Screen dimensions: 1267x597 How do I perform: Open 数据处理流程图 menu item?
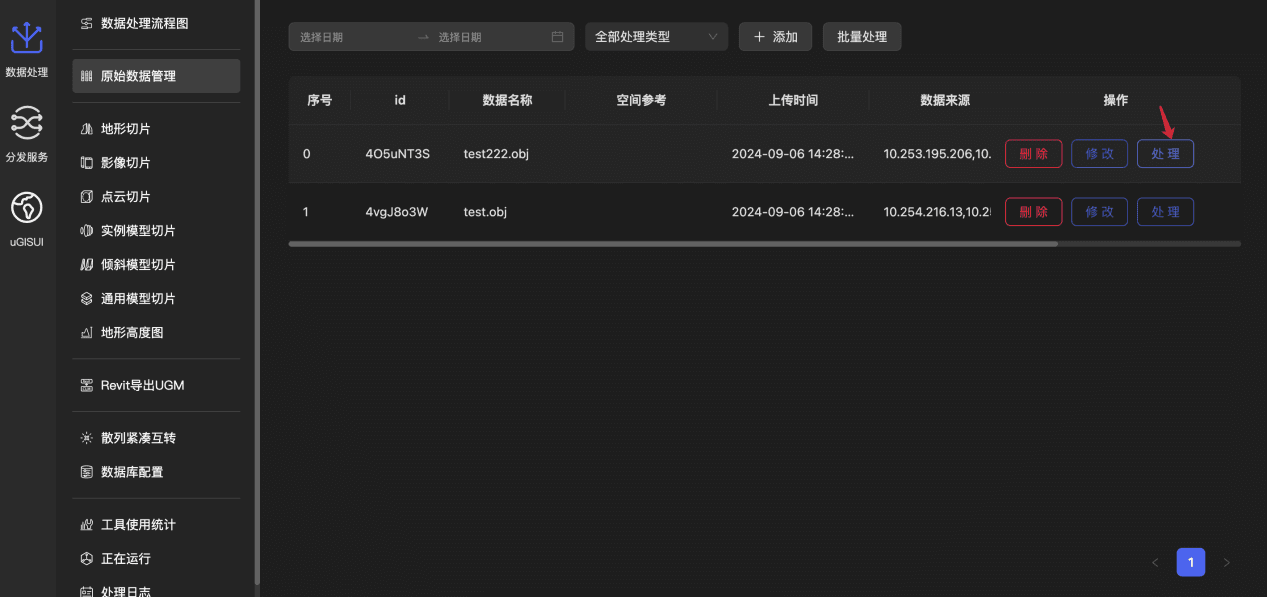point(144,23)
